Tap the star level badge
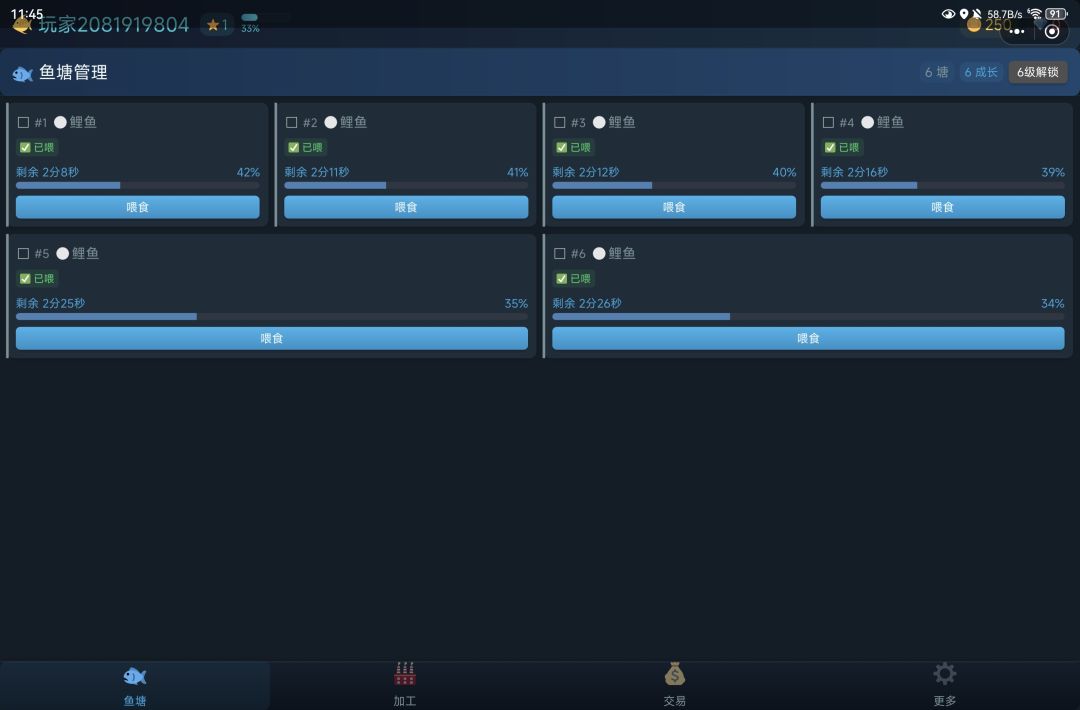 pos(218,25)
